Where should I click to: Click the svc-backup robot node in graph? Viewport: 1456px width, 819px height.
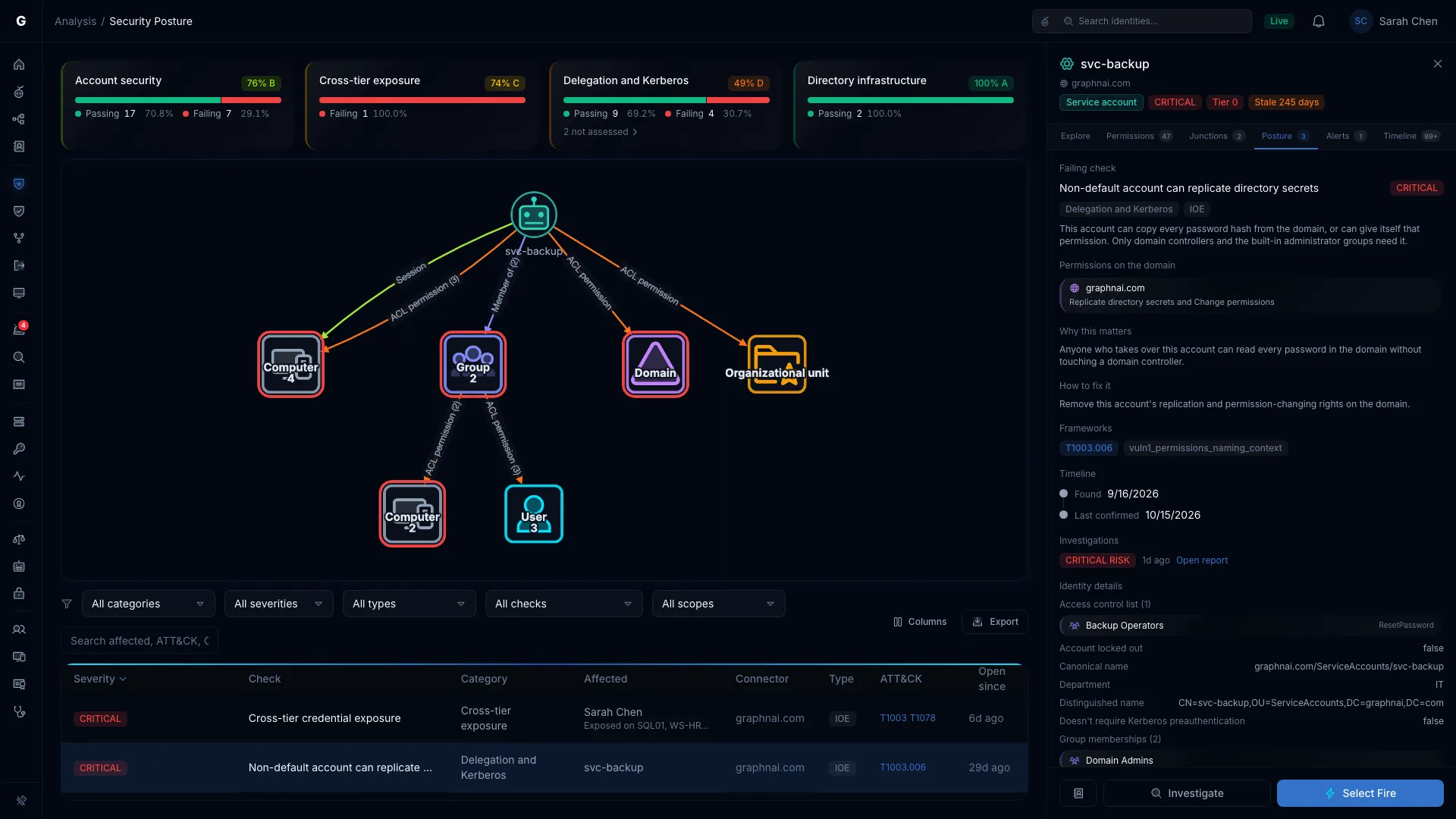click(534, 215)
